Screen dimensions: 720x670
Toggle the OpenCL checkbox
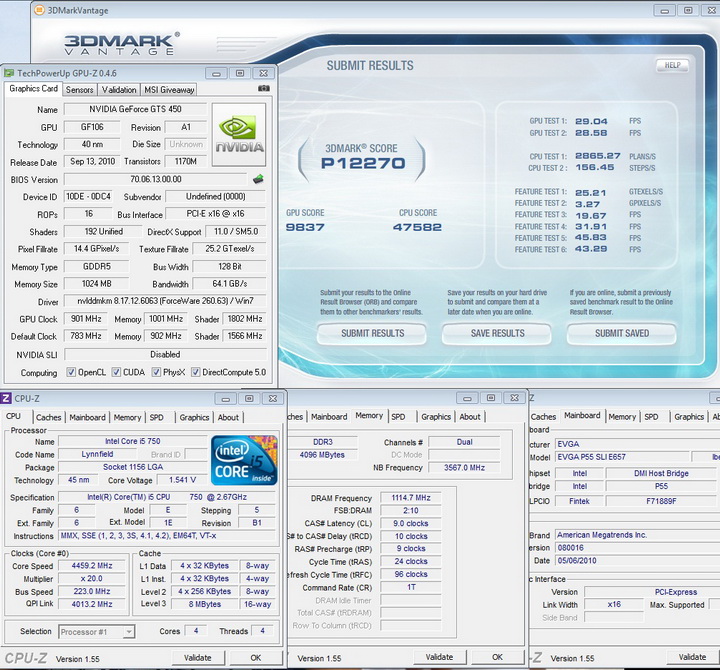[71, 372]
